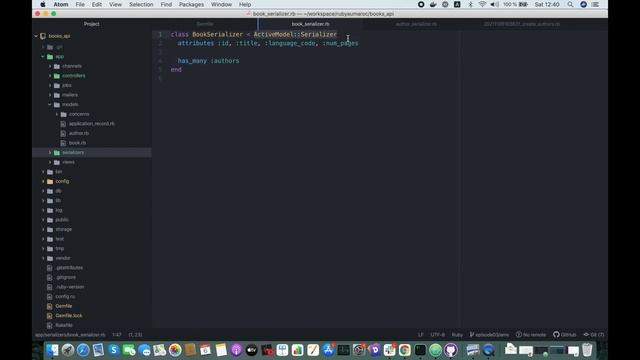
Task: Open GitHub Desktop from the Dock
Action: (x=451, y=350)
